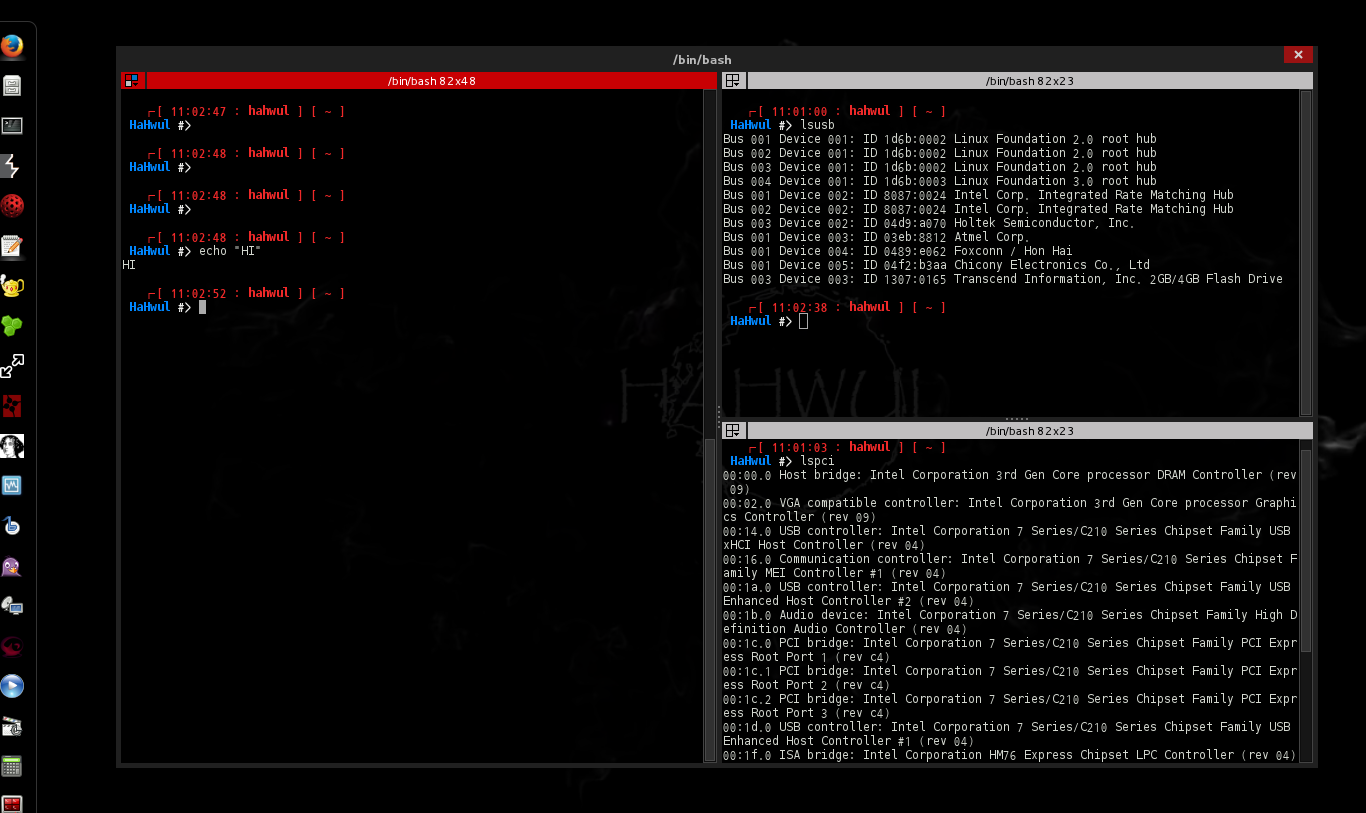Click the diagonal arrows dock icon
The width and height of the screenshot is (1366, 813).
12,366
